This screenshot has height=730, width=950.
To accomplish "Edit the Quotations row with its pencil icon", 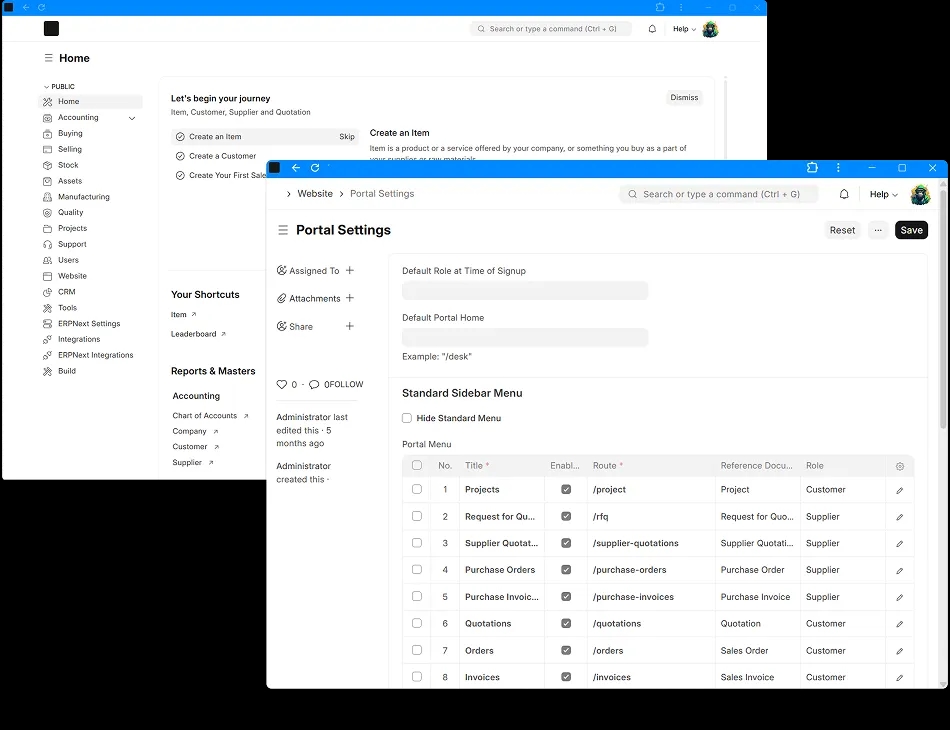I will 900,624.
